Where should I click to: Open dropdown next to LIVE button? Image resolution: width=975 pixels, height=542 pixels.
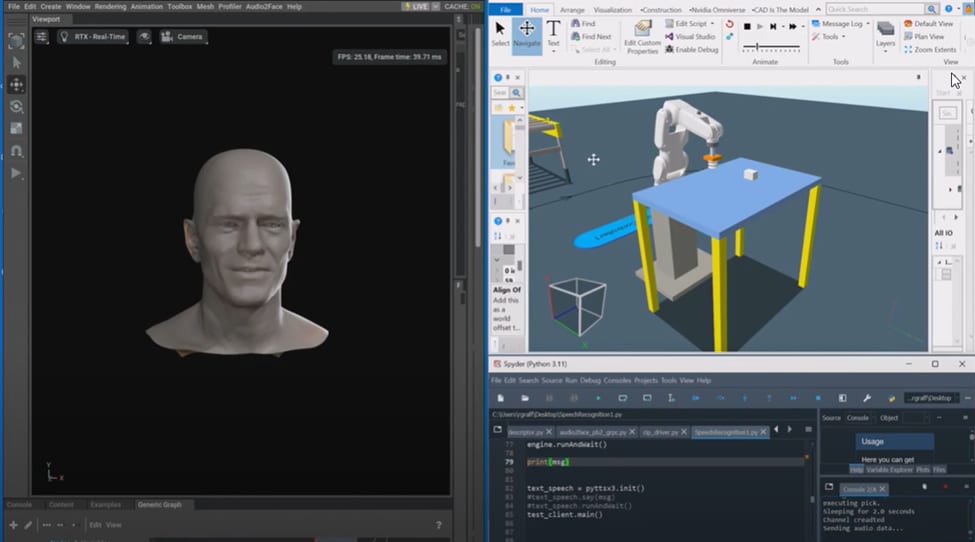(435, 6)
